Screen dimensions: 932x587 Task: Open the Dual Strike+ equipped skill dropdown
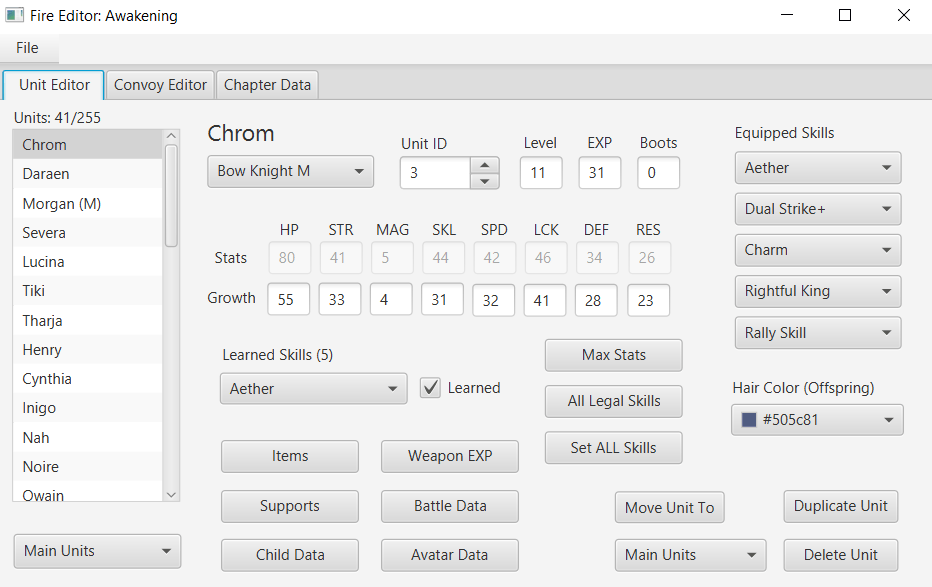click(x=817, y=209)
